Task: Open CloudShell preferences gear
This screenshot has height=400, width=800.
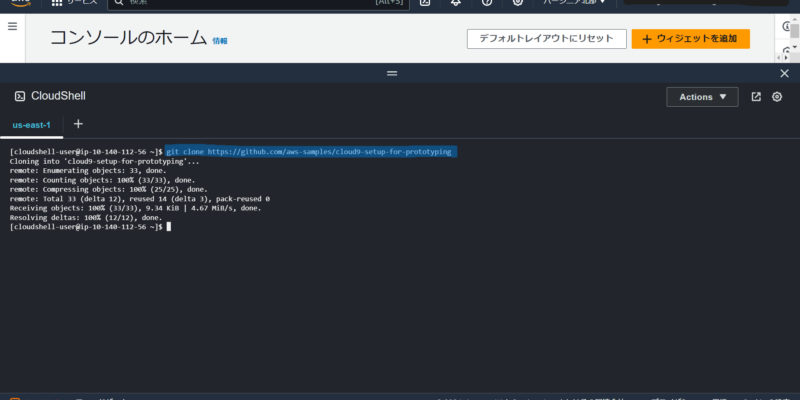Action: [777, 96]
